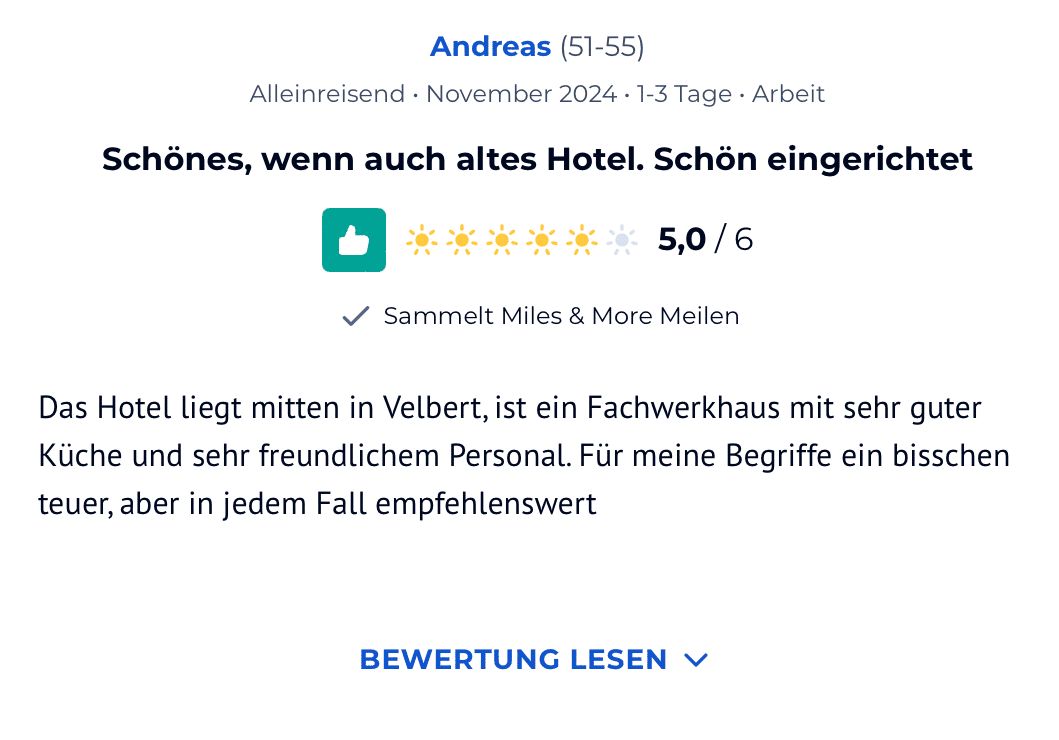This screenshot has height=740, width=1059.
Task: Click the teal thumbs-up recommendation icon
Action: 353,240
